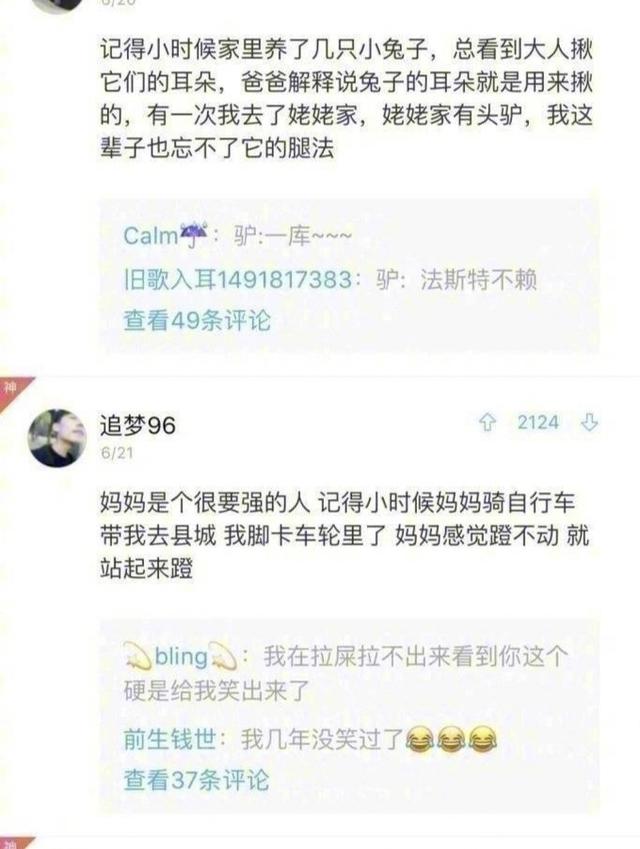View all 37 replies (查看37条评论)
Image resolution: width=640 pixels, height=849 pixels.
coord(197,780)
